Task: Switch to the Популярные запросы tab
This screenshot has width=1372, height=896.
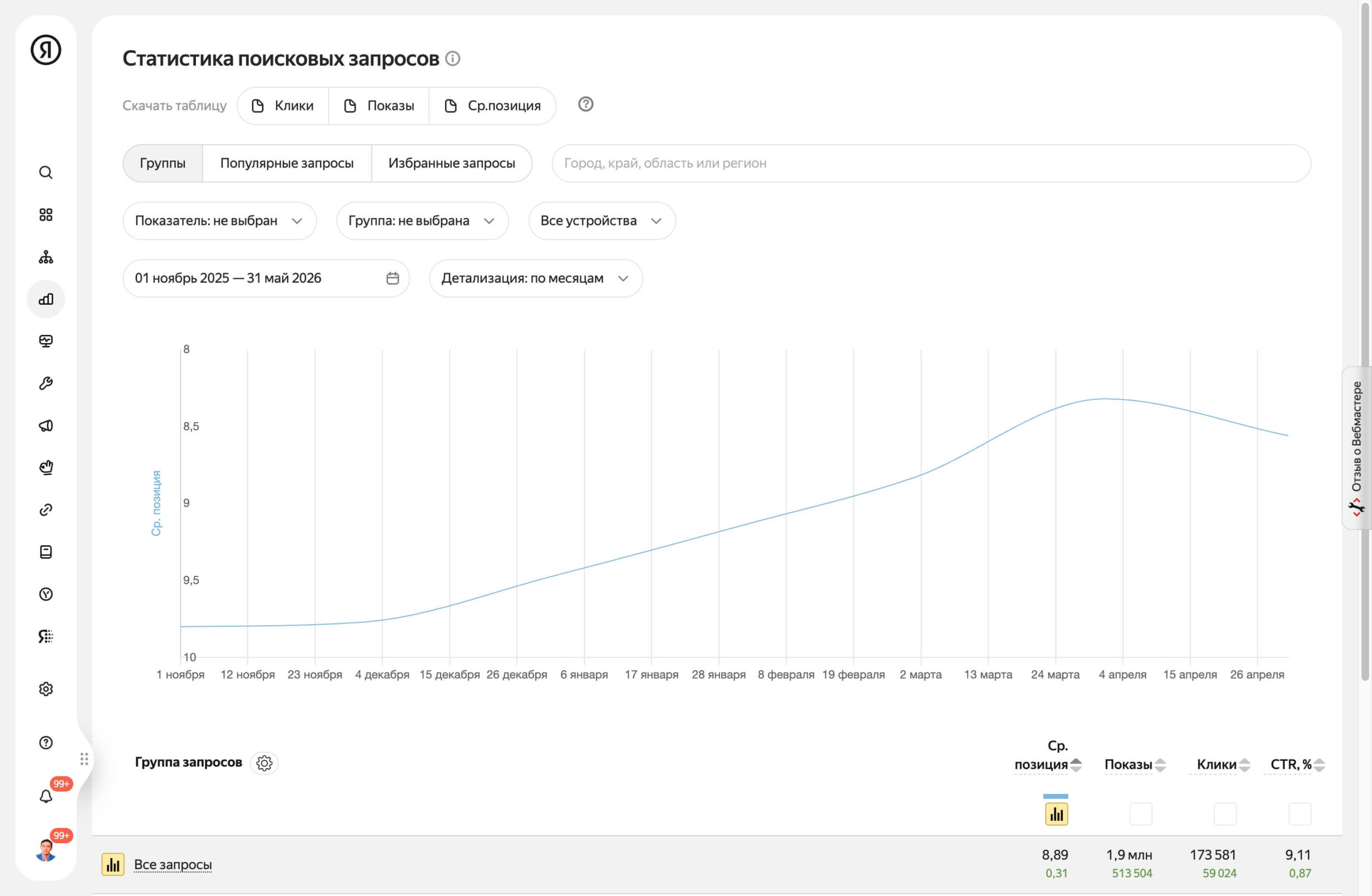Action: pyautogui.click(x=286, y=163)
